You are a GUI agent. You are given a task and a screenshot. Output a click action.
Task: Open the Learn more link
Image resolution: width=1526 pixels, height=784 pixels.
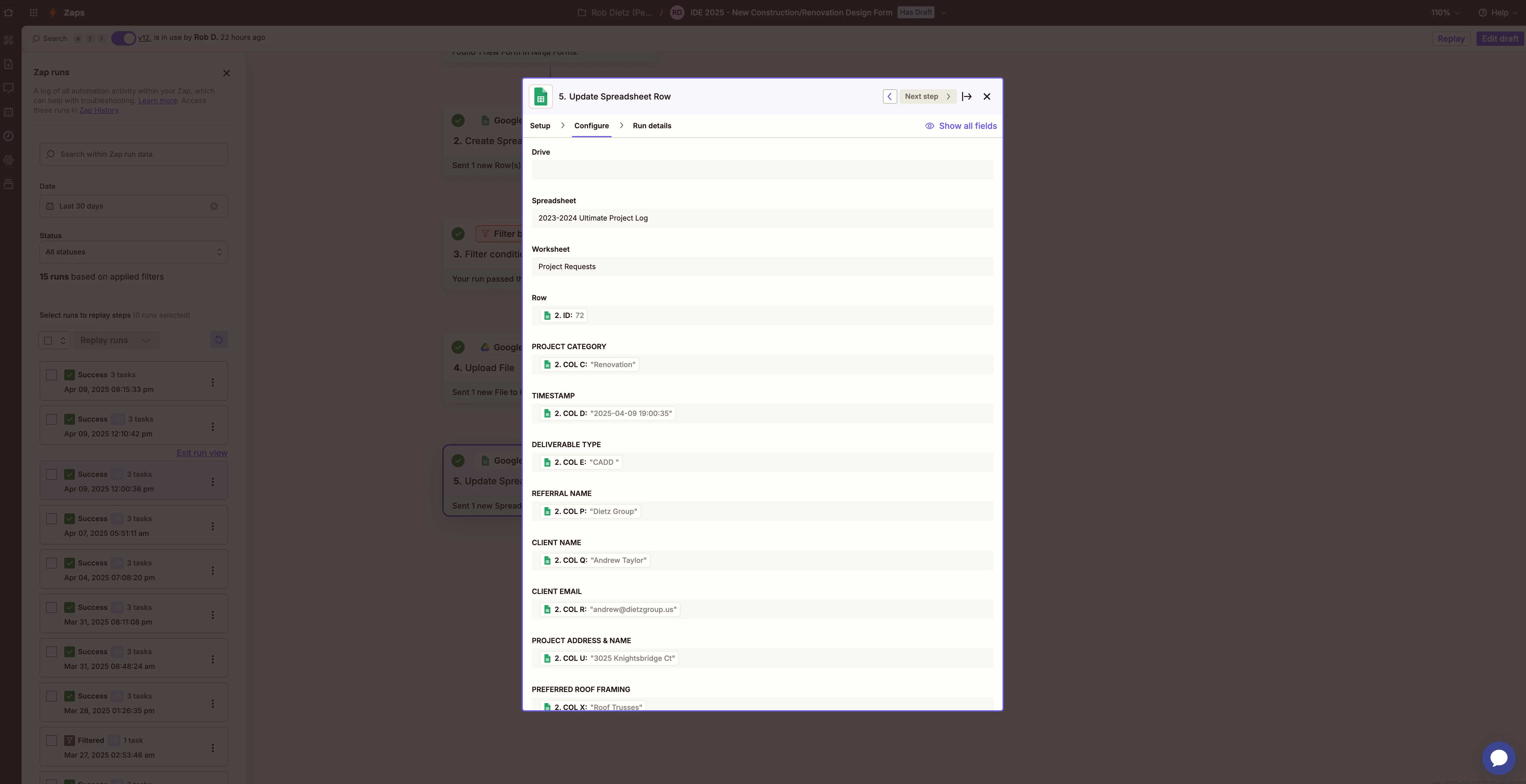[x=158, y=101]
